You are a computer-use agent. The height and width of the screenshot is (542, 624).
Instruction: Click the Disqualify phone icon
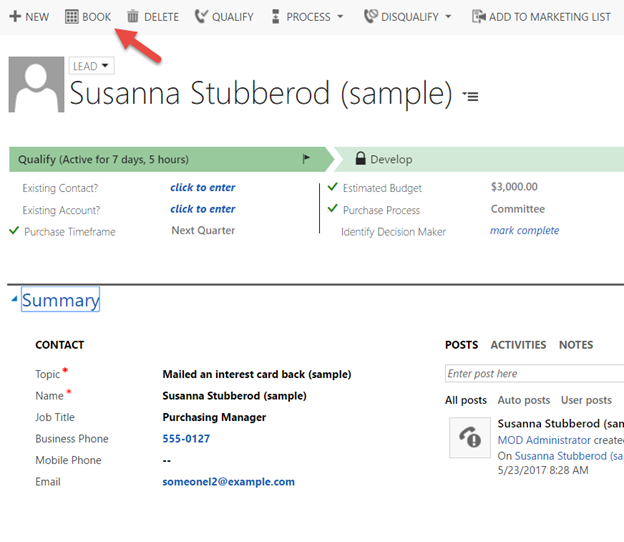tap(370, 17)
